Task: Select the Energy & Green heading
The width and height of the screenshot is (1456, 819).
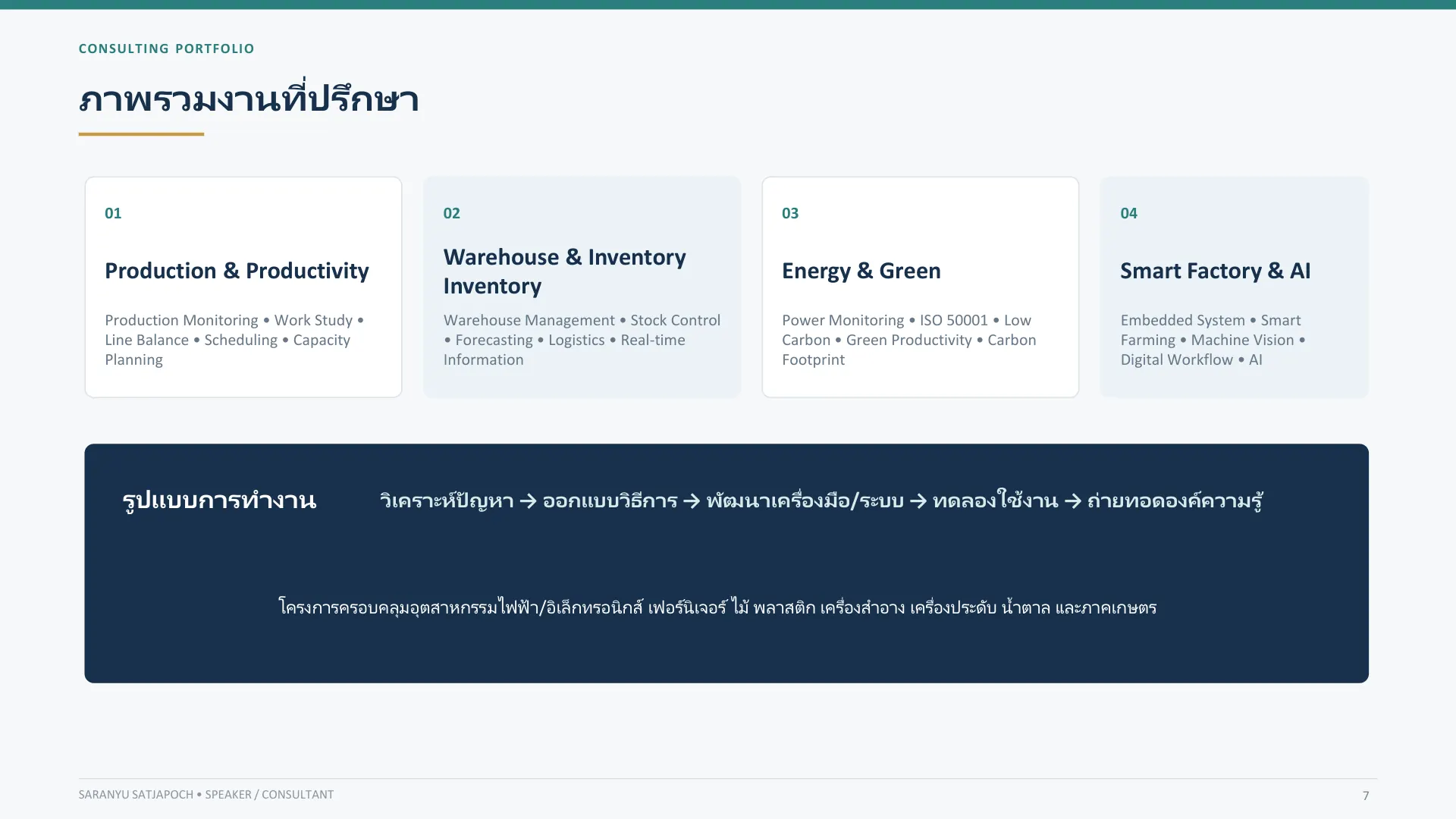Action: coord(861,271)
